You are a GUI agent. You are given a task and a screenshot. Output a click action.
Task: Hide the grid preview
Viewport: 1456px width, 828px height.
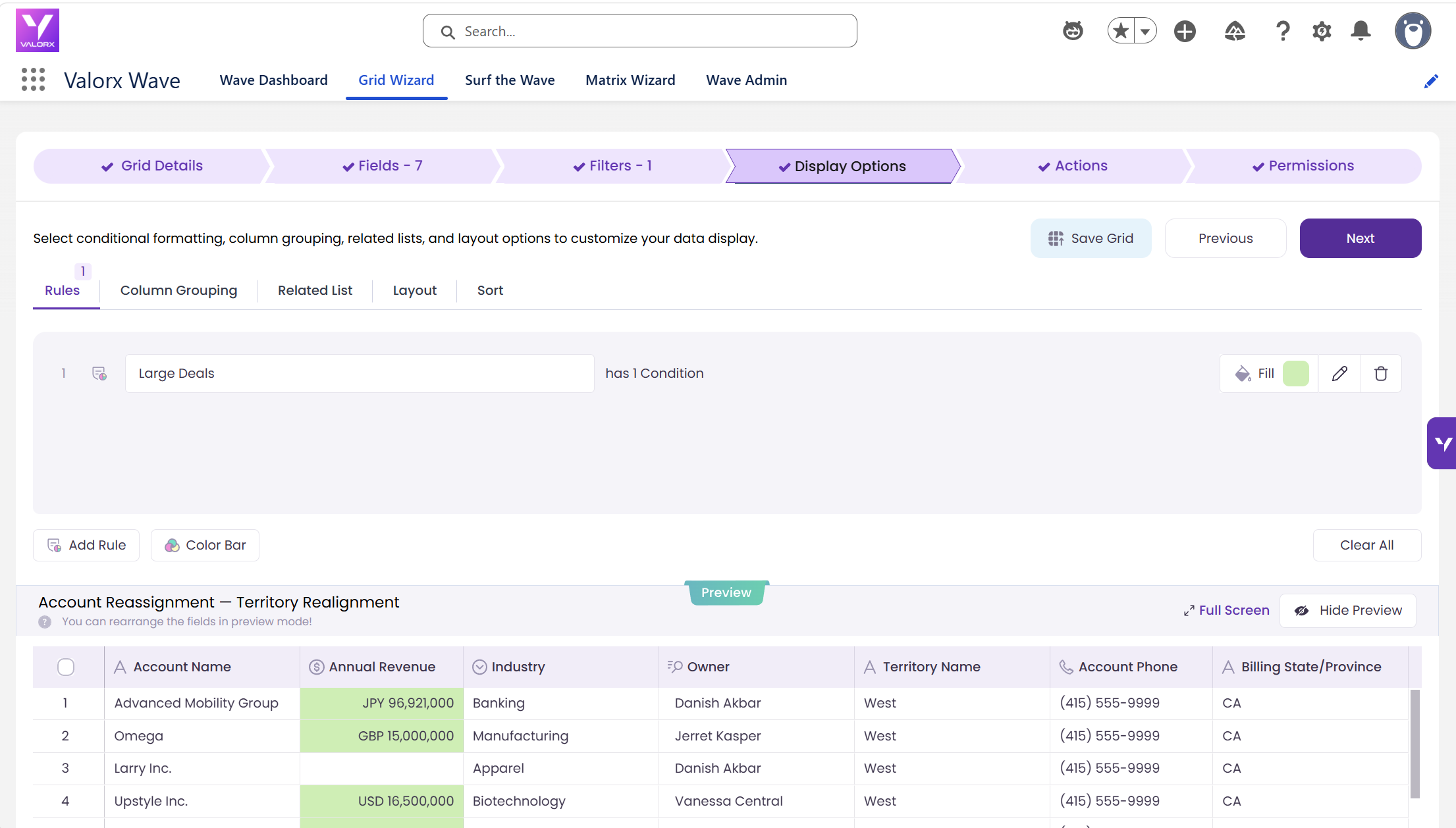coord(1348,610)
